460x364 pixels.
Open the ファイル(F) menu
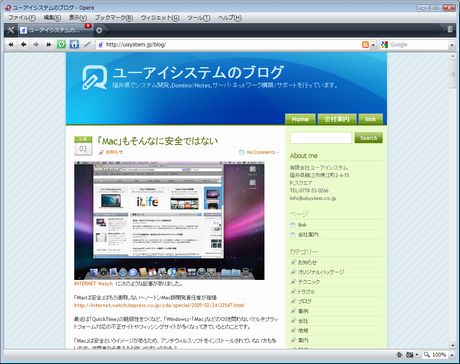[22, 18]
